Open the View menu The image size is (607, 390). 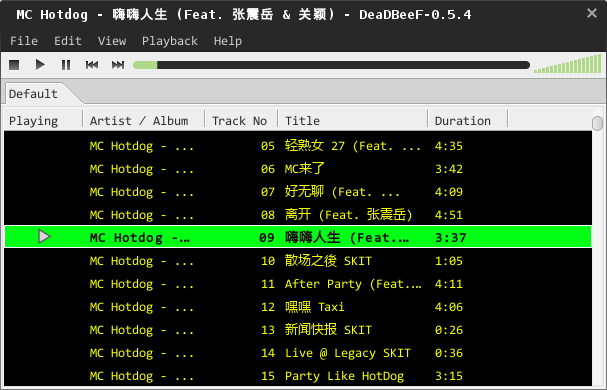pyautogui.click(x=112, y=41)
